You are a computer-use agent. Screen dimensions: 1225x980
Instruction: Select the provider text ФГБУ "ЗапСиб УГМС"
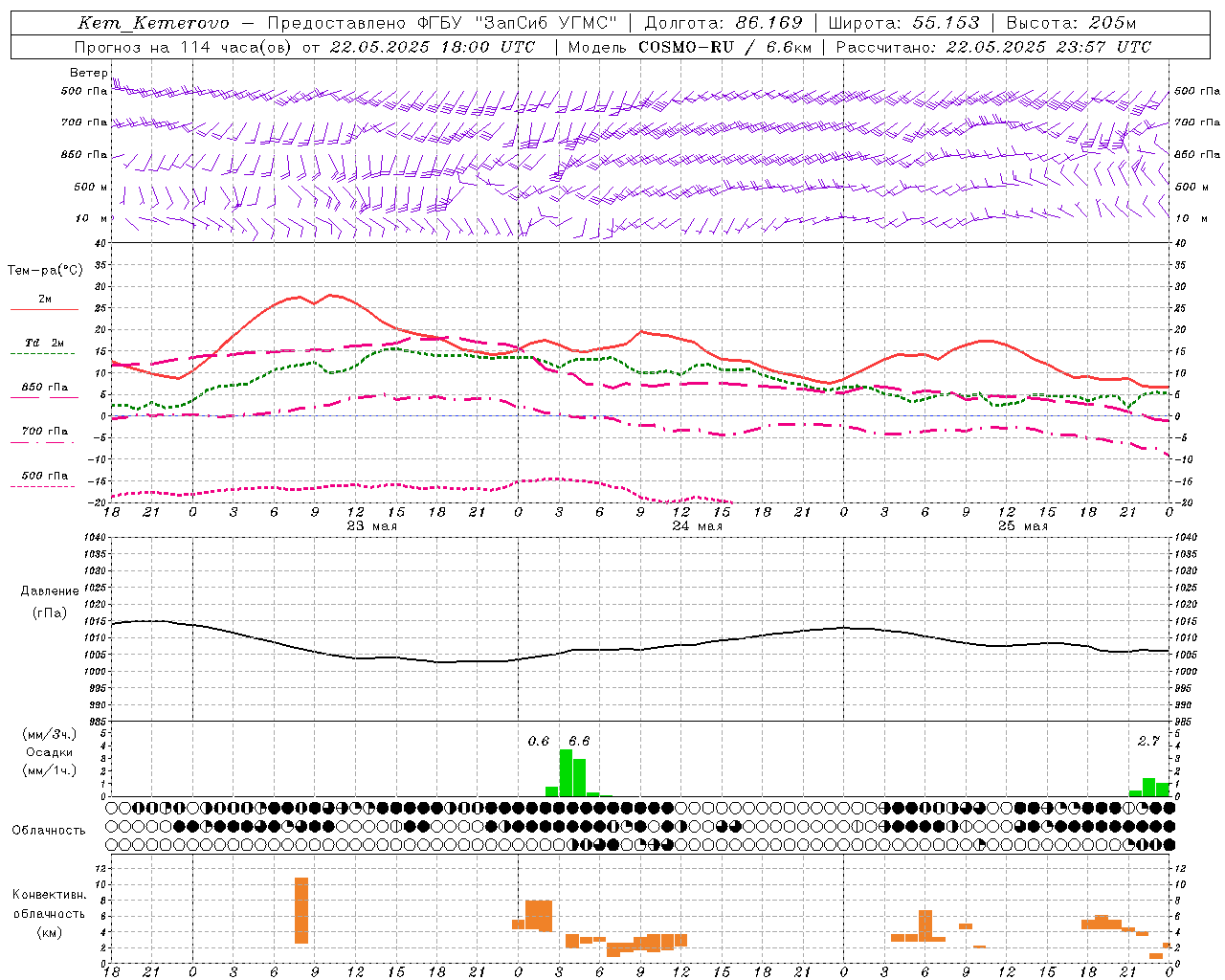click(518, 23)
